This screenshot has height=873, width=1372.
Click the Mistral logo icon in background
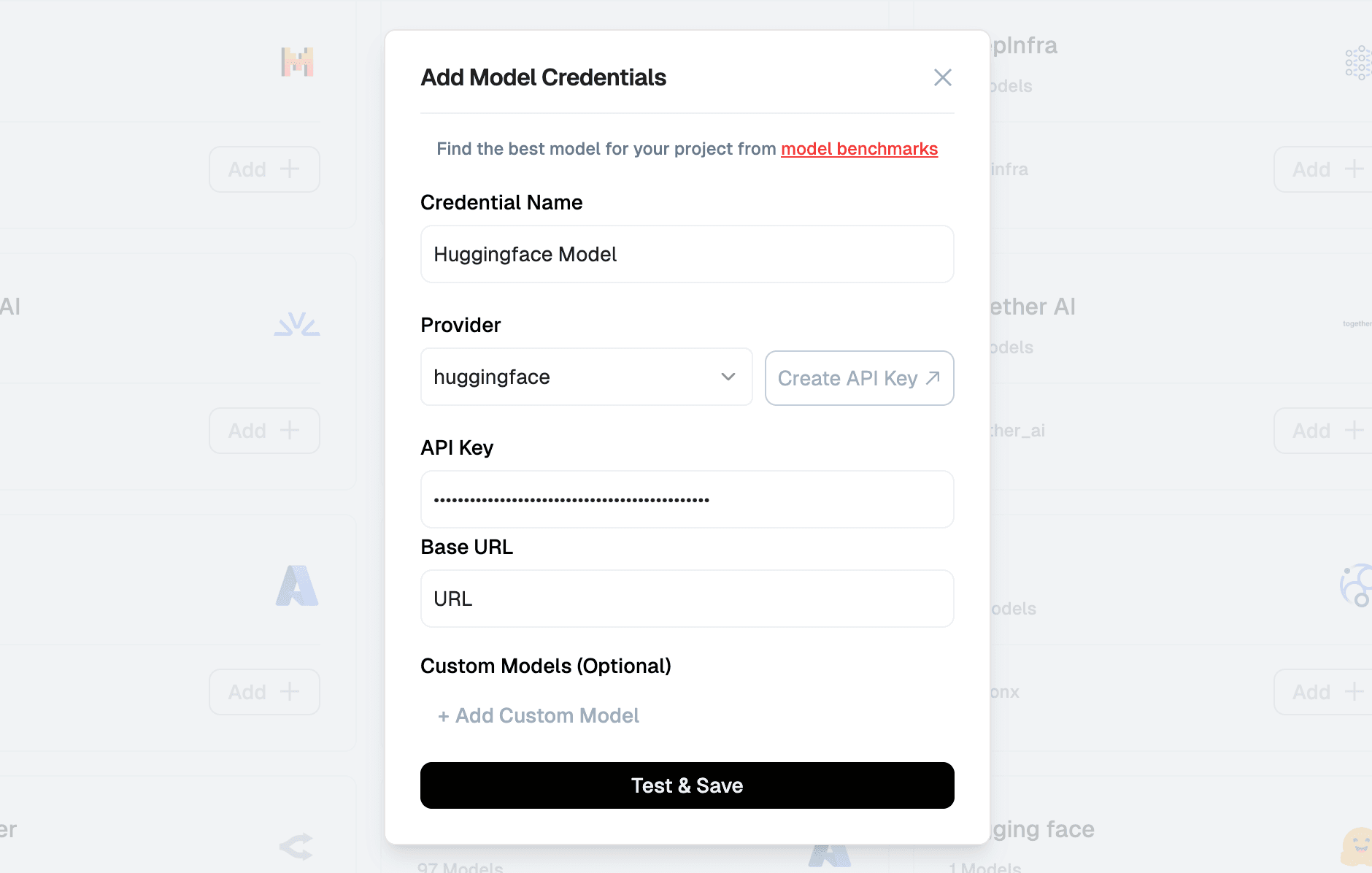tap(297, 62)
